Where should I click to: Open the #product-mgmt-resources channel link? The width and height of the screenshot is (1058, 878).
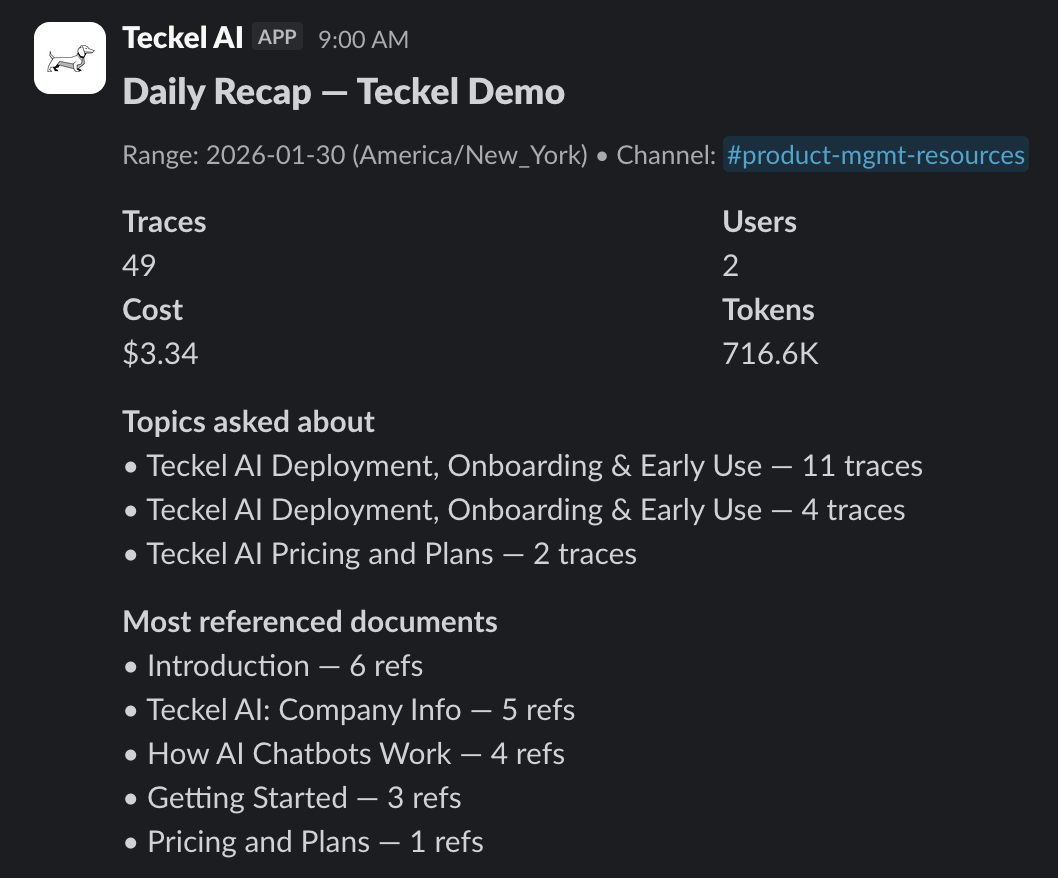(875, 155)
